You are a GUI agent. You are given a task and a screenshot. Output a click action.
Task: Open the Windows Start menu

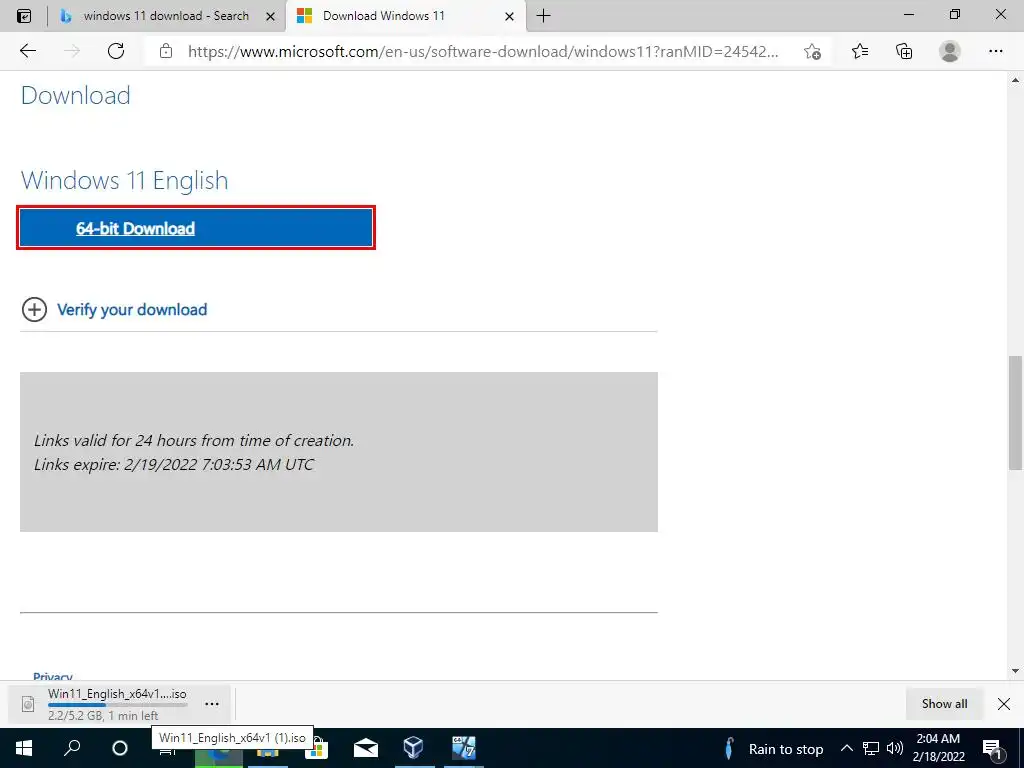coord(24,748)
